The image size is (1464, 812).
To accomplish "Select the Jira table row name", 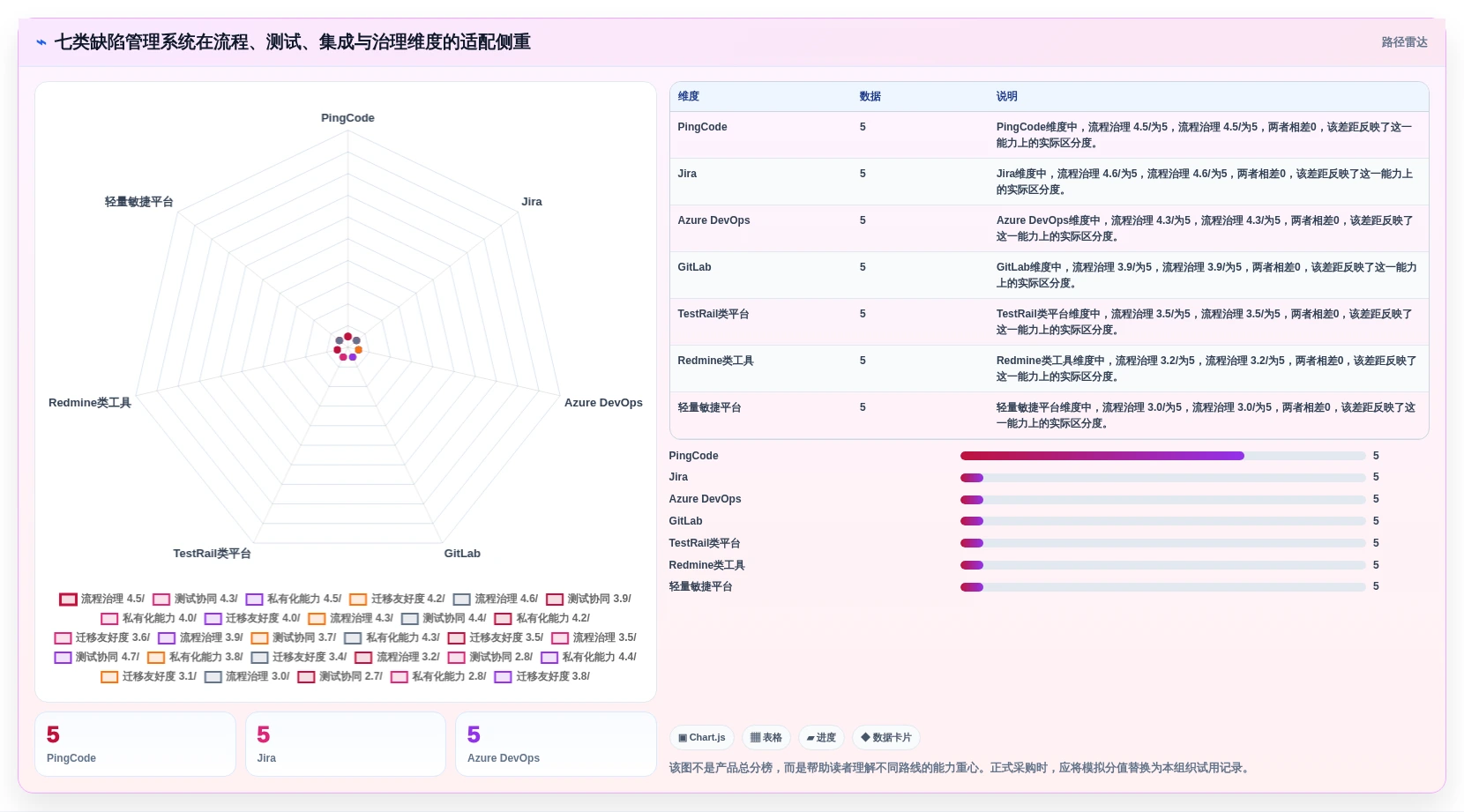I will tap(687, 174).
